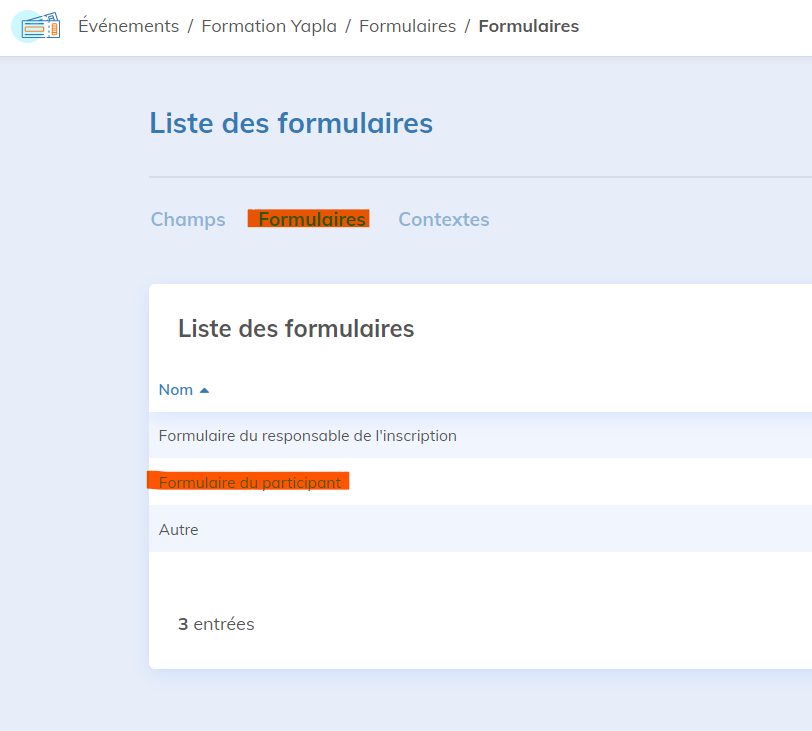Open Formulaire du responsable de l'inscription

tap(307, 435)
